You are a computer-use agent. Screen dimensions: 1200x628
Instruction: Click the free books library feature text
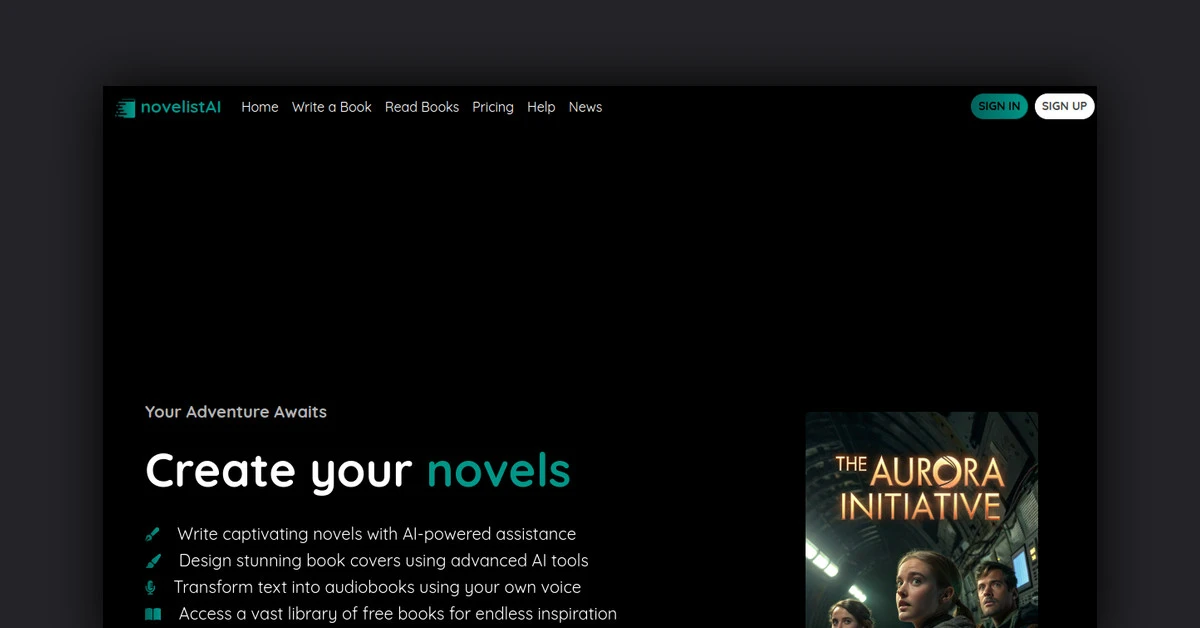click(x=397, y=614)
